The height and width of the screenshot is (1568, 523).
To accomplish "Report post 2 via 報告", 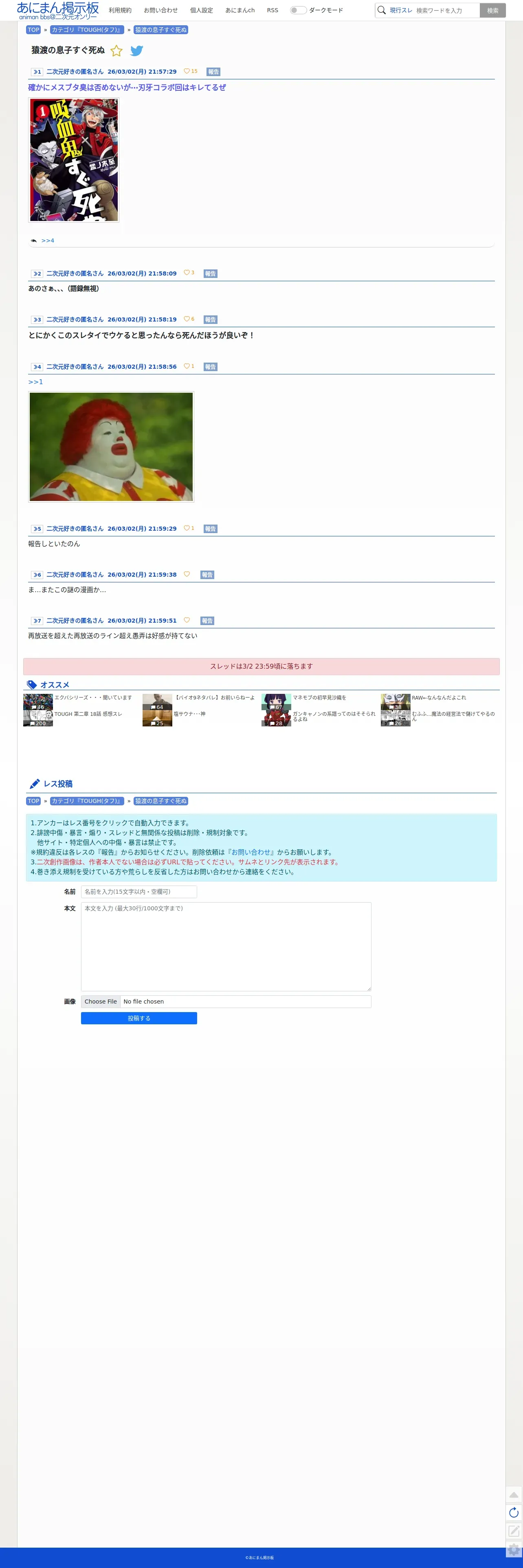I will [x=210, y=274].
